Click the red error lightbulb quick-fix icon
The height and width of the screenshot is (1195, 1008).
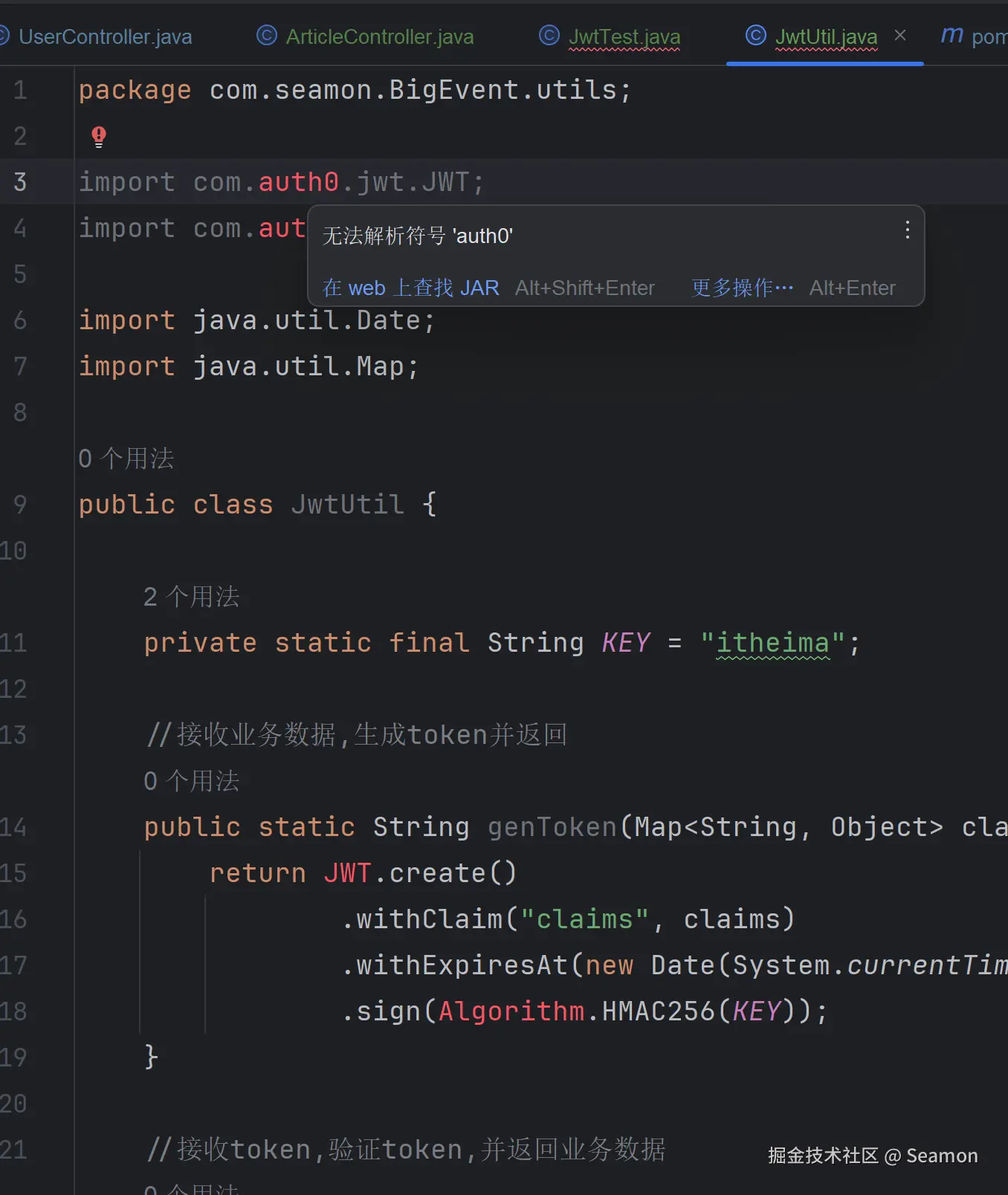point(99,137)
